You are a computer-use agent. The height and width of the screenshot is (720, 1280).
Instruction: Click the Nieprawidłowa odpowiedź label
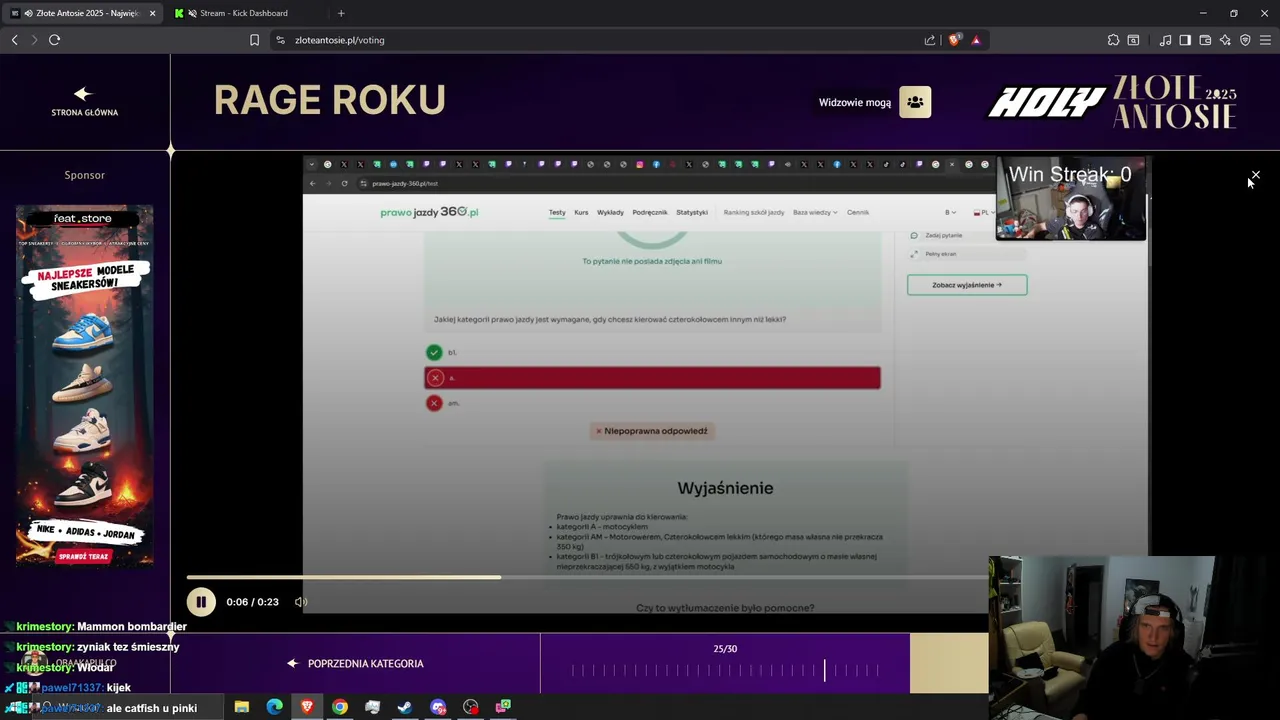coord(652,431)
